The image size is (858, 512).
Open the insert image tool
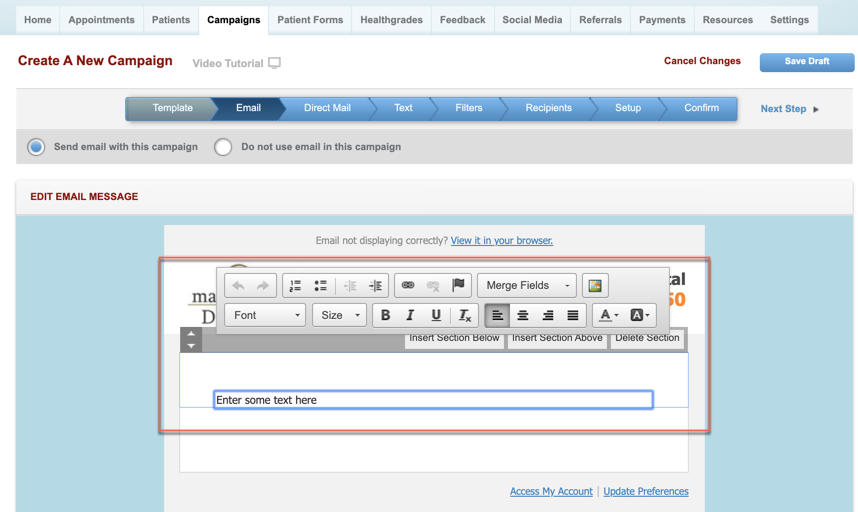595,286
